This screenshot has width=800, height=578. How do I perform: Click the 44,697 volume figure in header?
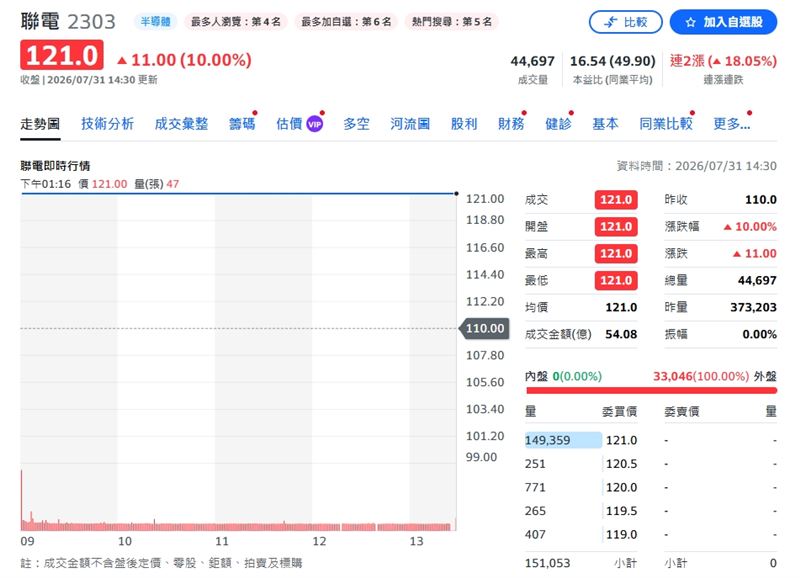(x=533, y=61)
